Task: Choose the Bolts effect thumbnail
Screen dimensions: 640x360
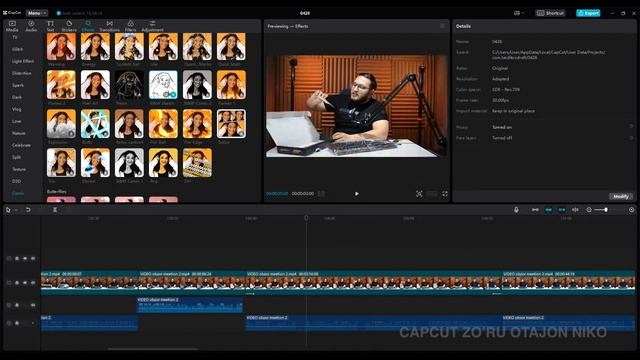Action: click(95, 124)
